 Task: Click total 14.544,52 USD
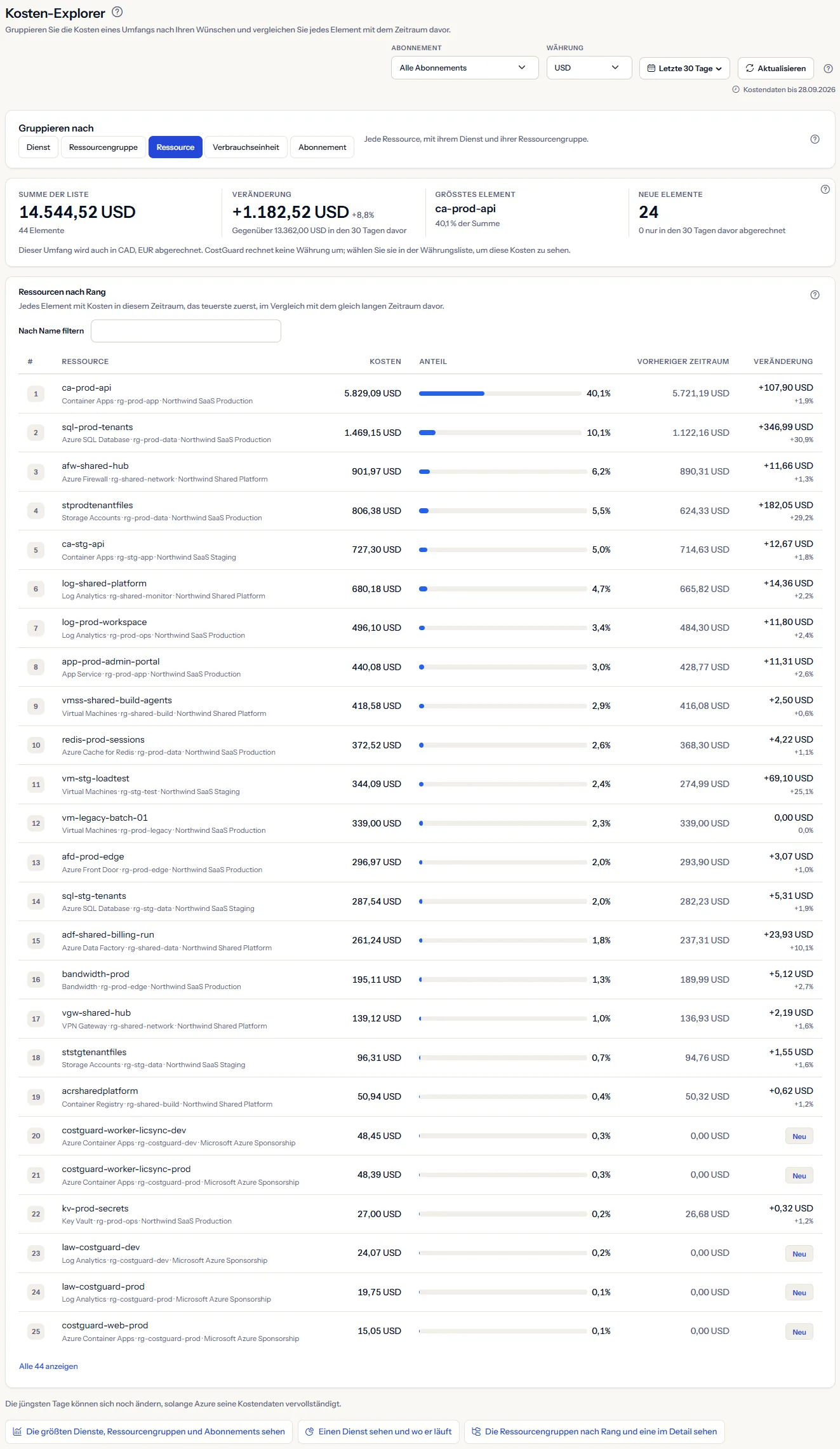77,212
